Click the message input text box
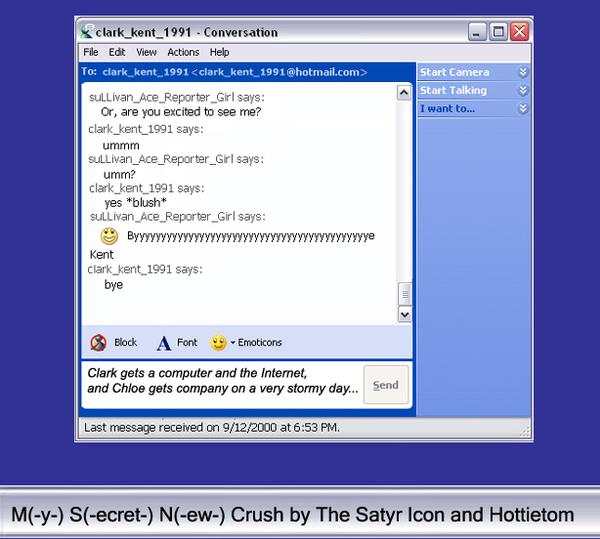600x539 pixels. tap(220, 383)
